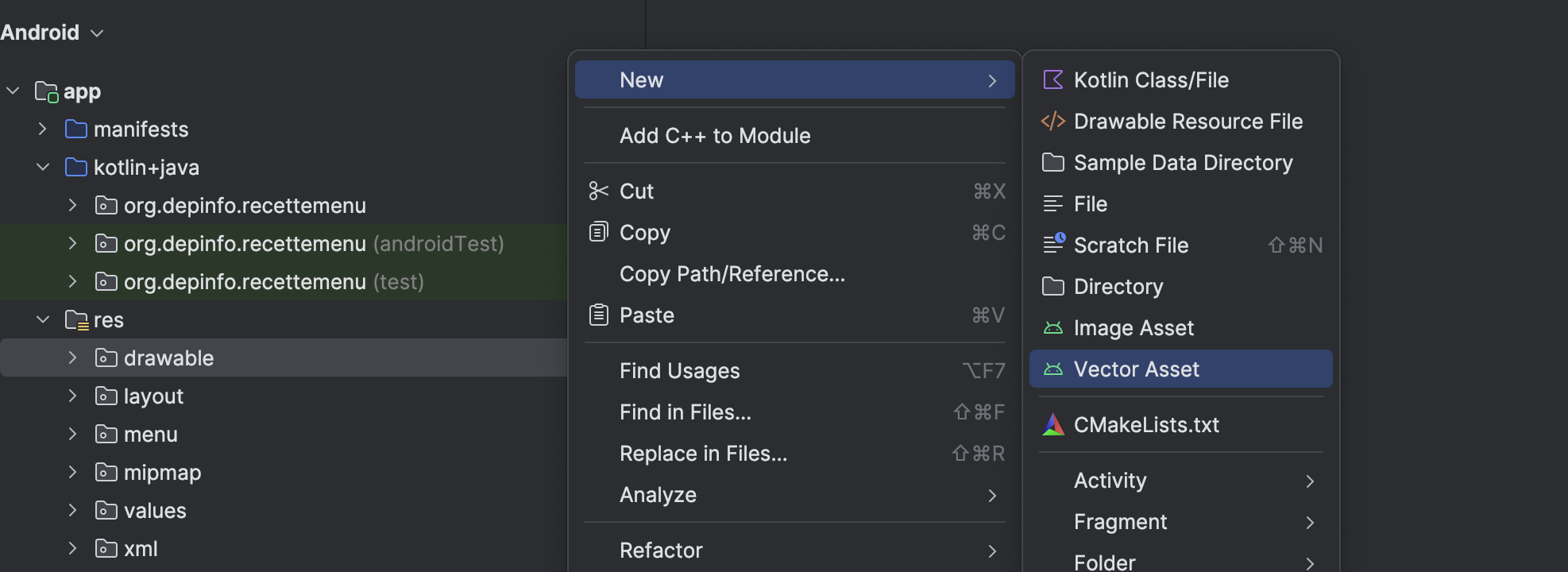Click the Copy clipboard icon
Image resolution: width=1568 pixels, height=572 pixels.
point(598,232)
